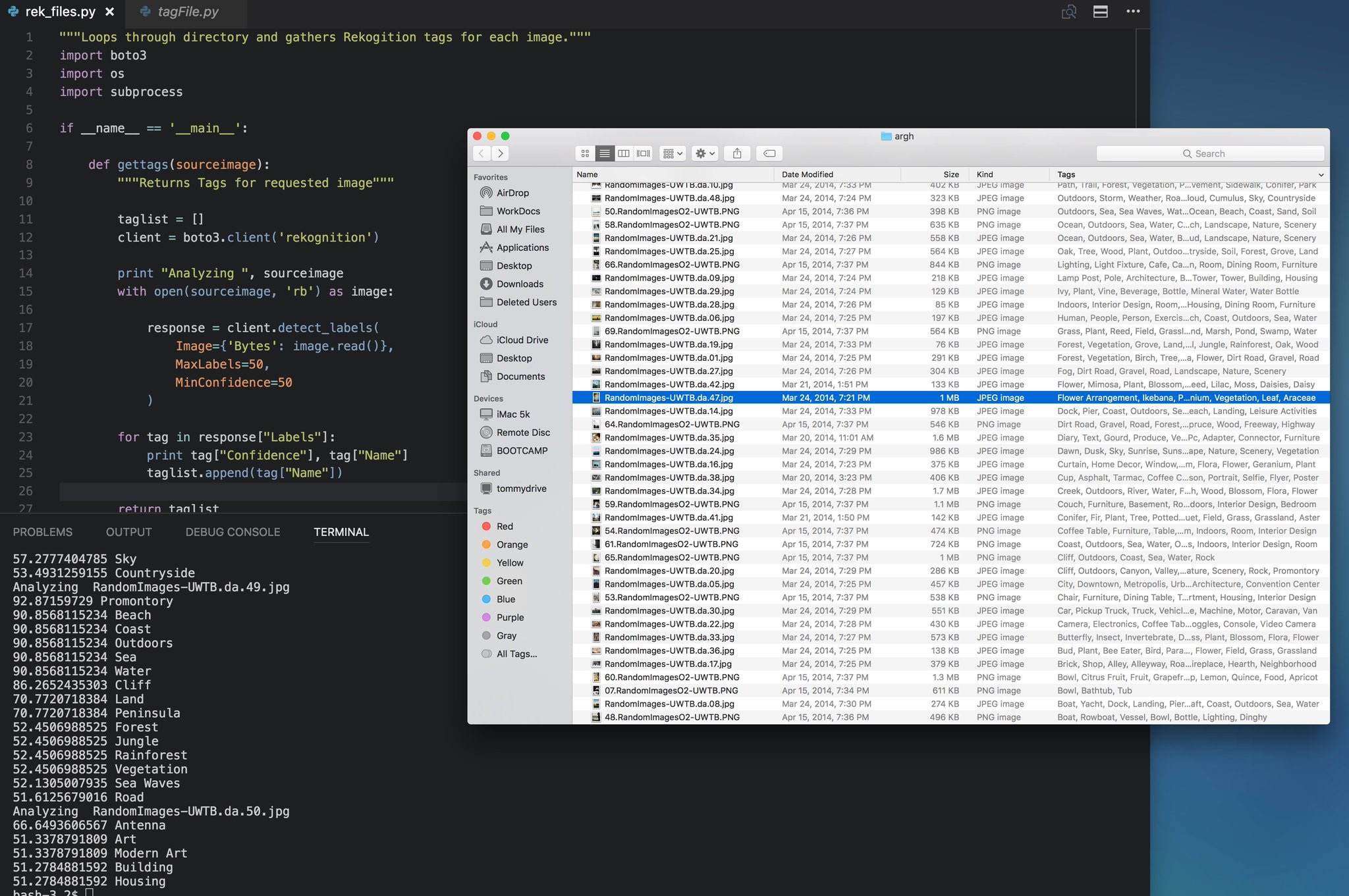Open the DEBUG CONSOLE panel tab

(x=233, y=532)
